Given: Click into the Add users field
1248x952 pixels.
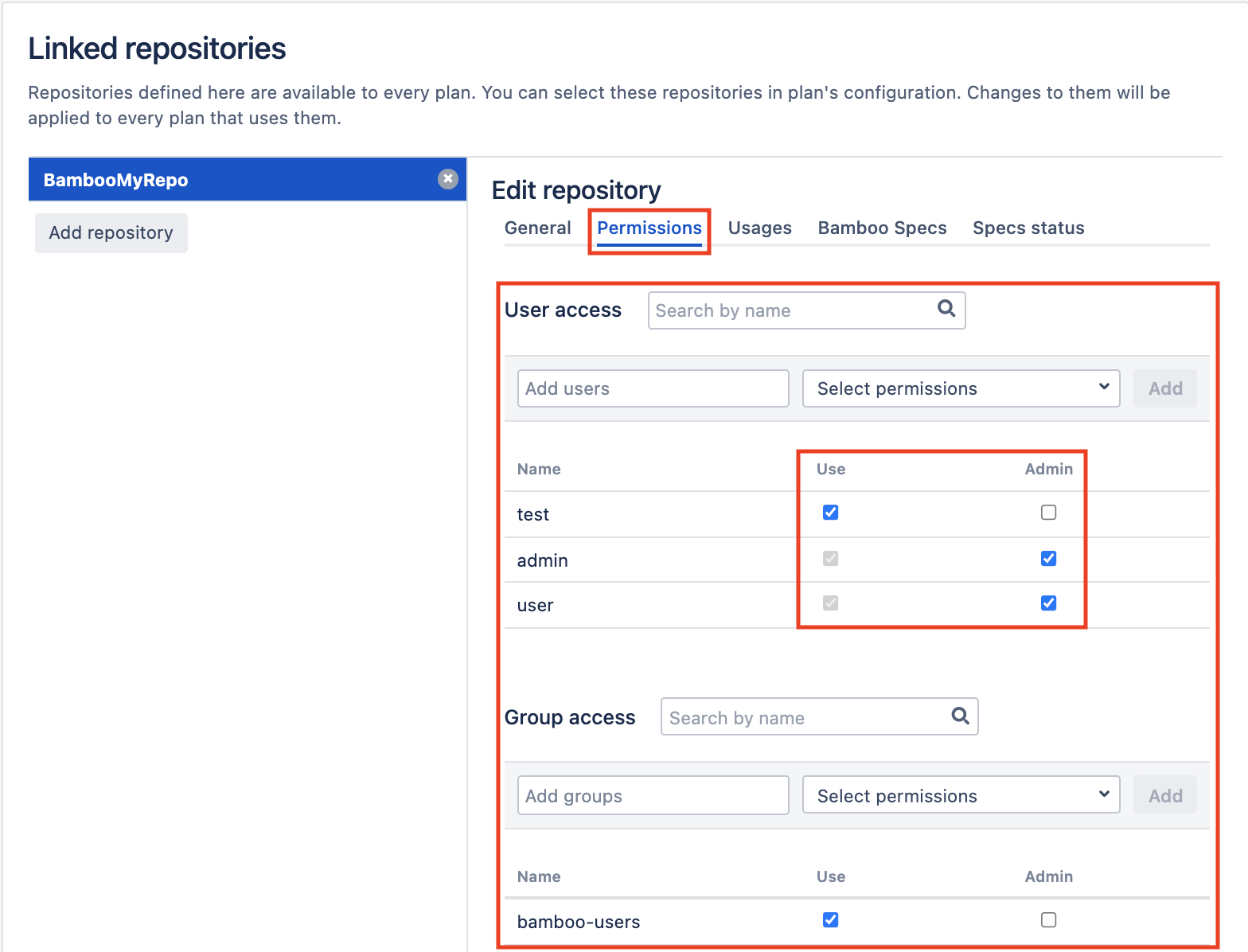Looking at the screenshot, I should pyautogui.click(x=653, y=388).
